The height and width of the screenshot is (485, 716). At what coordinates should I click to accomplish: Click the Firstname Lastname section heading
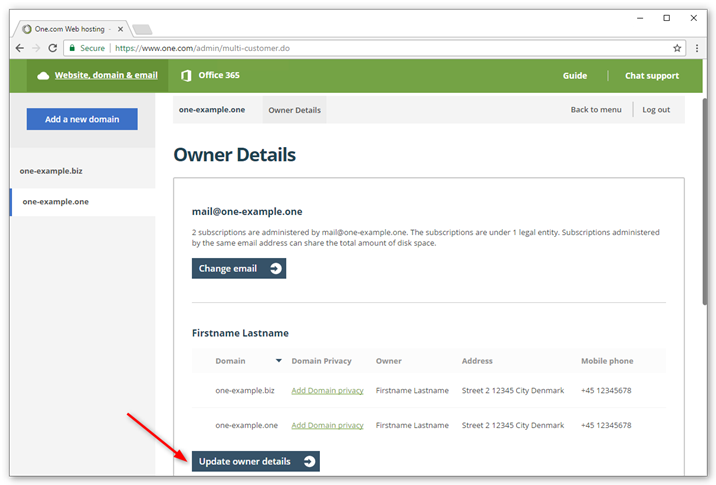(x=240, y=333)
